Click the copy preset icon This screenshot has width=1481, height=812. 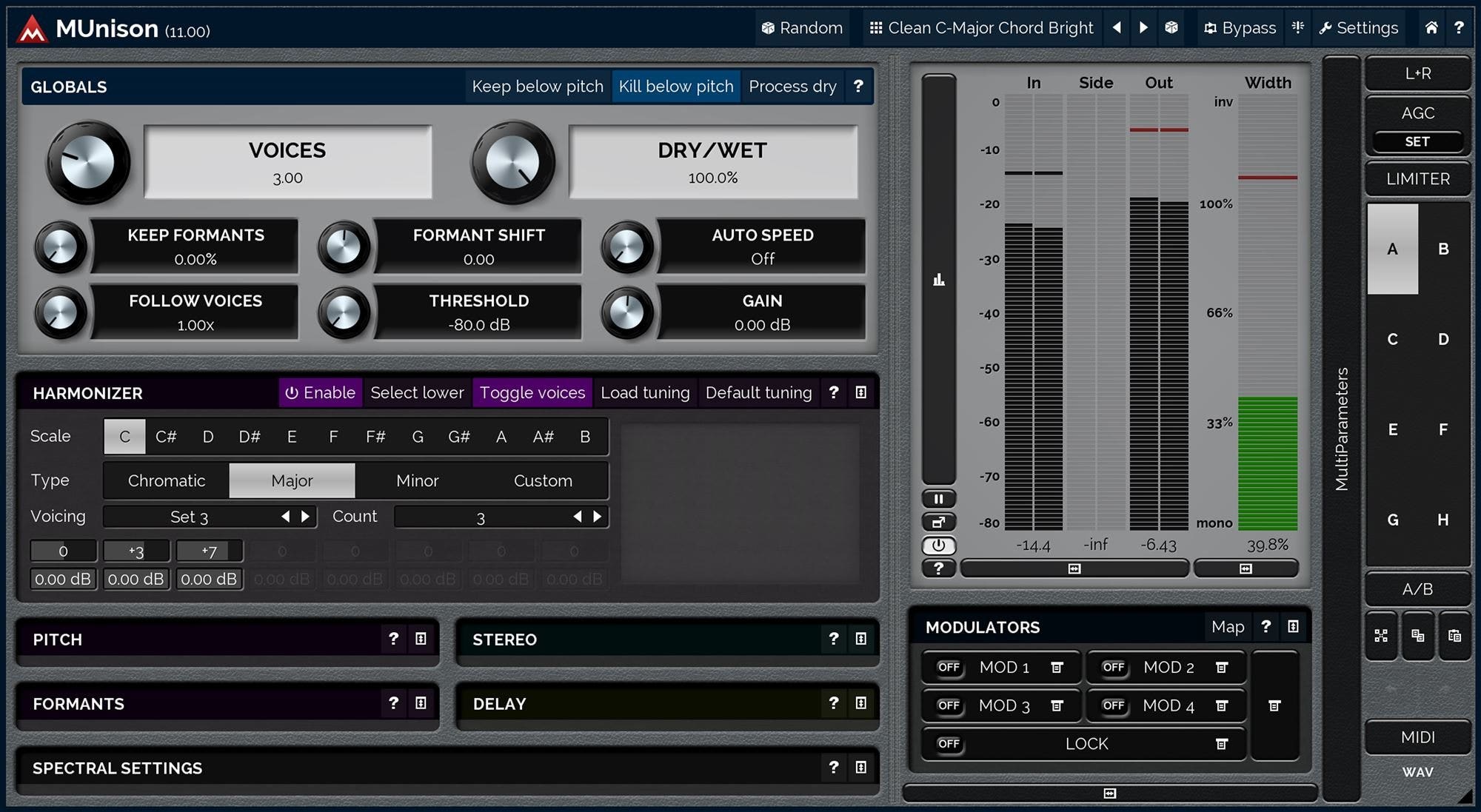coord(1417,636)
